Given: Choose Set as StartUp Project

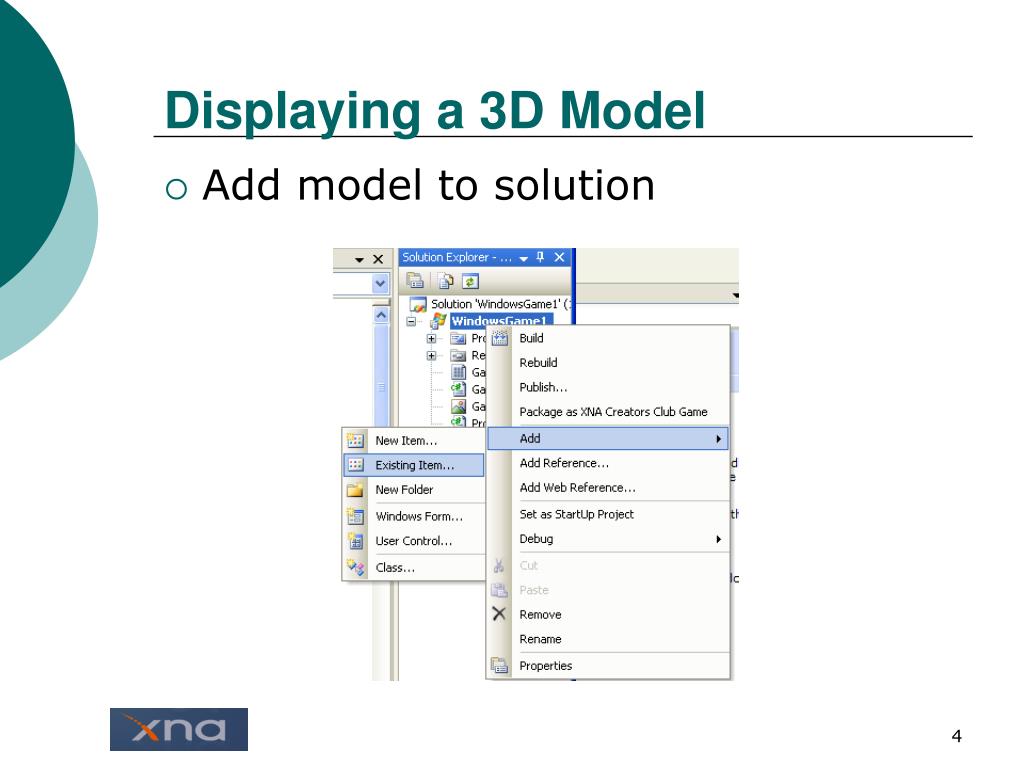Looking at the screenshot, I should click(x=609, y=514).
